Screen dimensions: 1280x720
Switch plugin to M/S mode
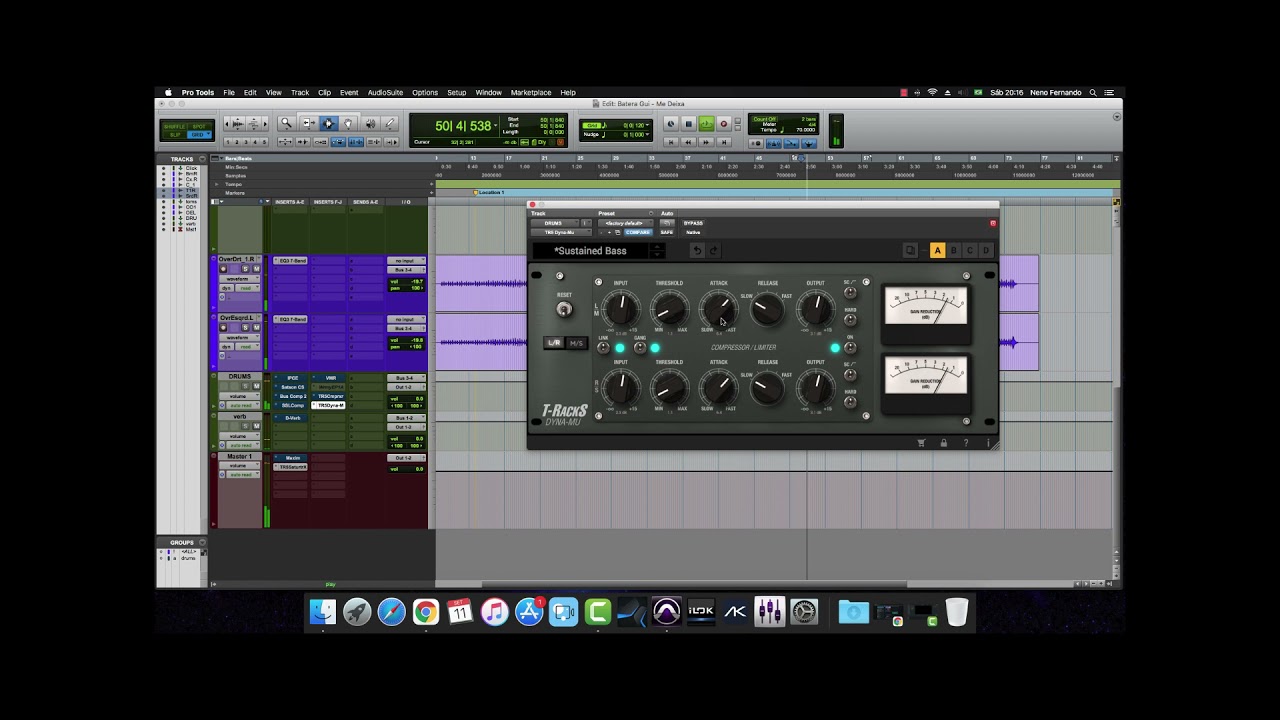576,343
